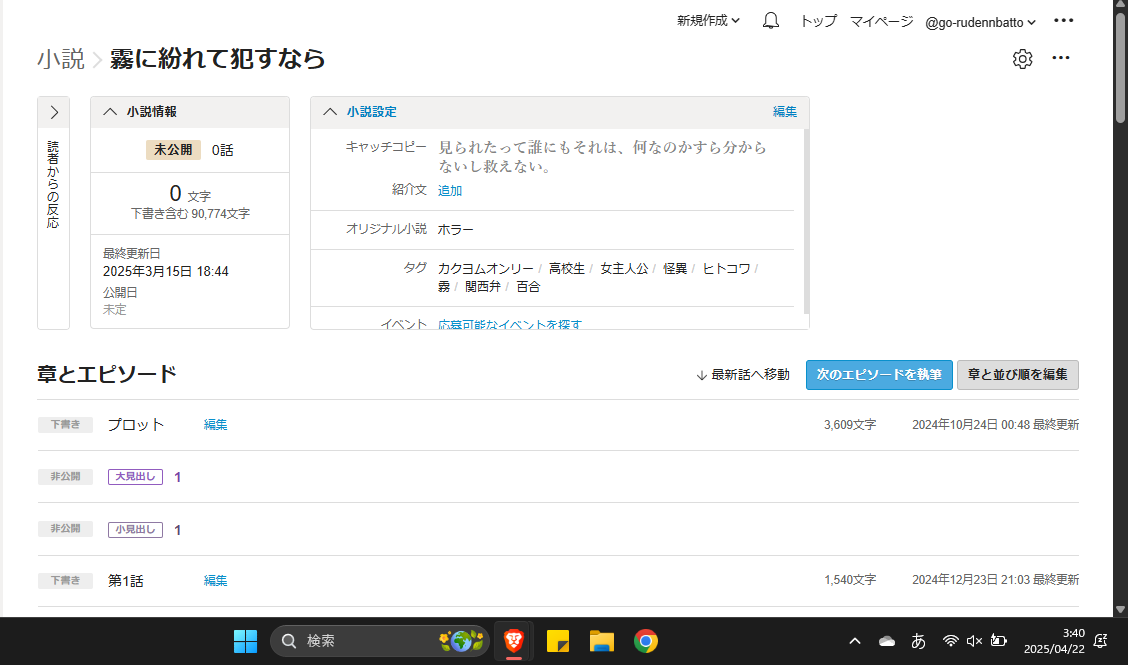The image size is (1128, 665).
Task: Click the 編集 link beside プロット
Action: [x=215, y=425]
